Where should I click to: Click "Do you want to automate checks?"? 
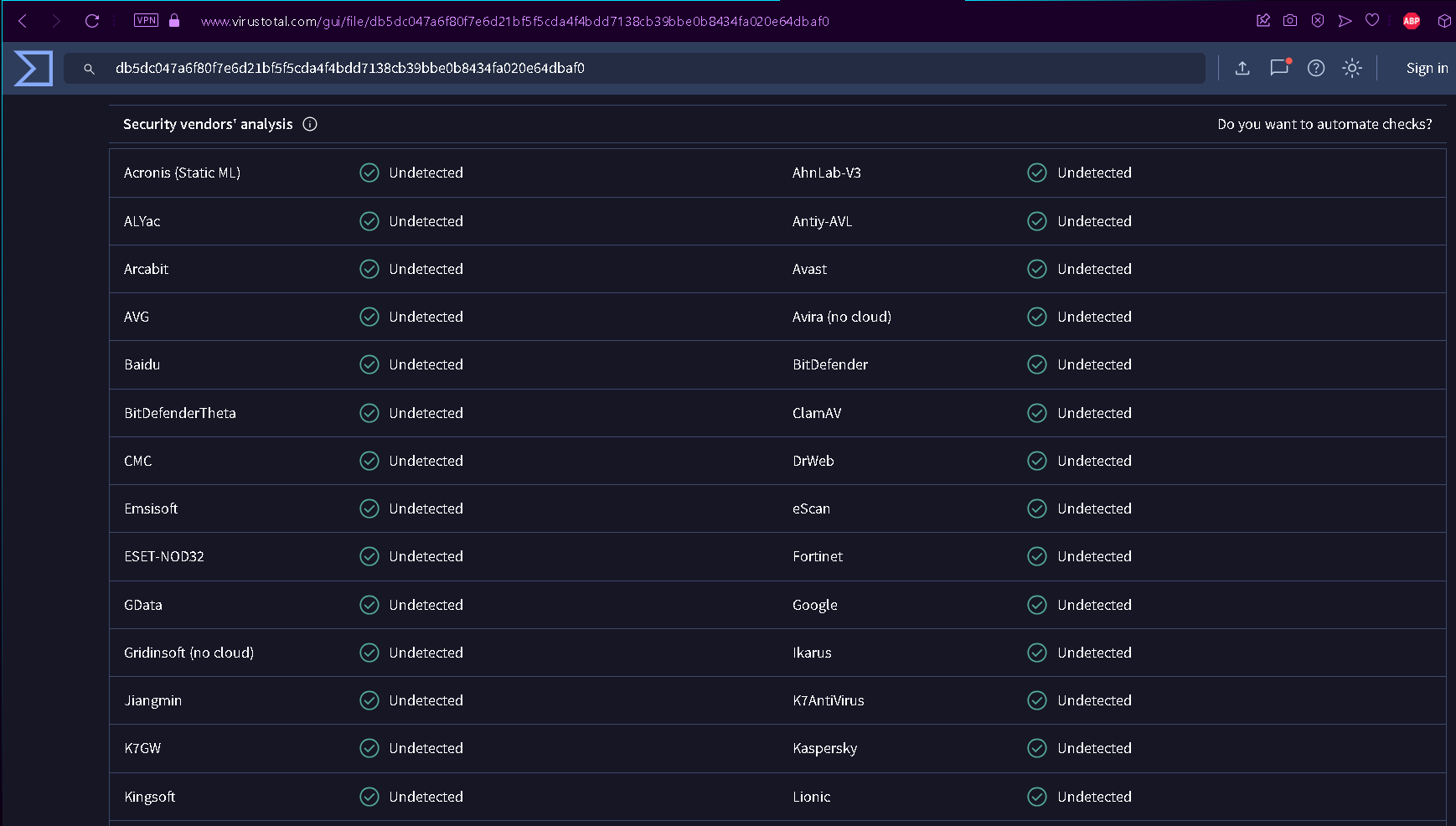click(1324, 124)
